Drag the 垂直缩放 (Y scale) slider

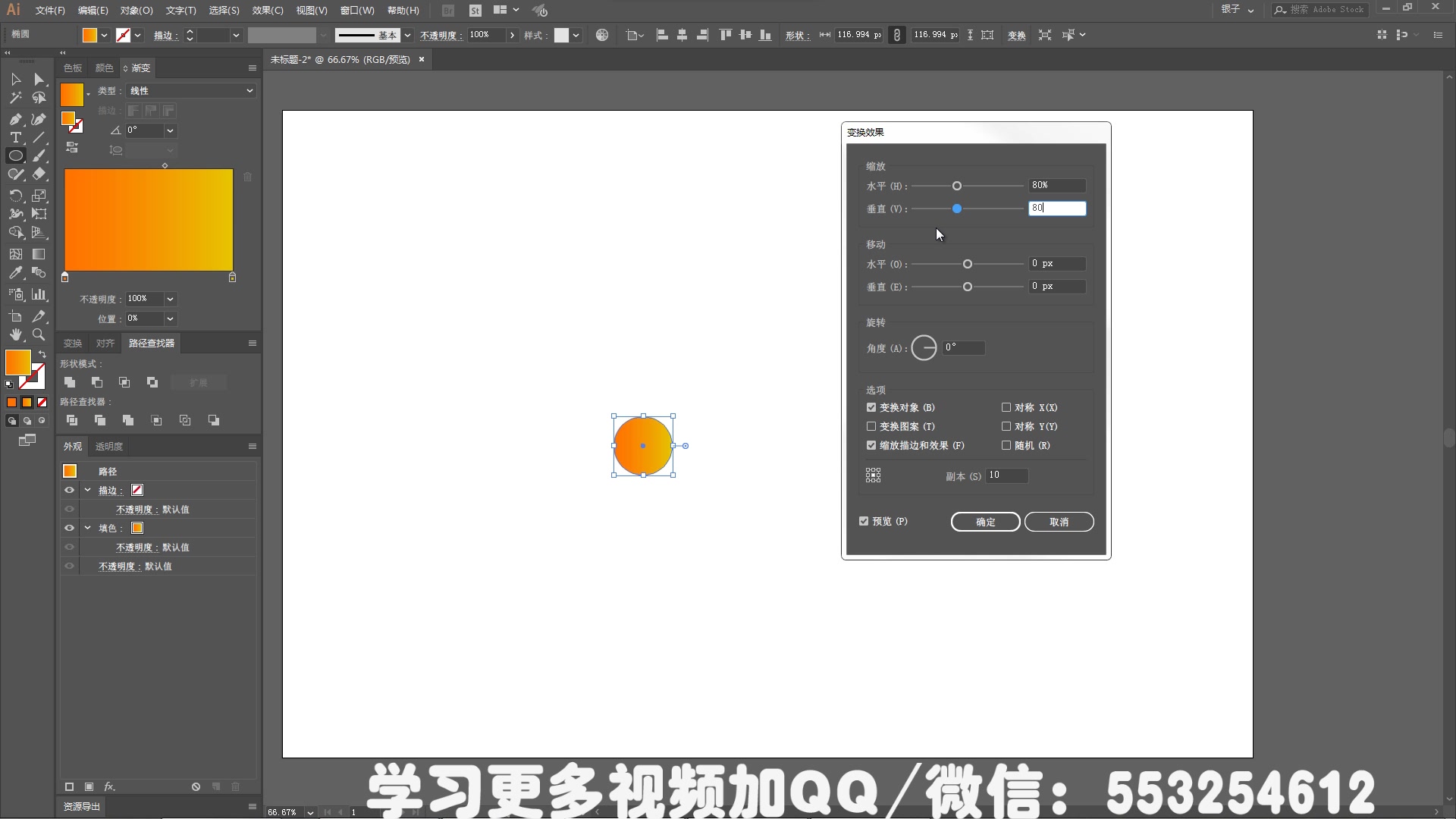click(957, 208)
